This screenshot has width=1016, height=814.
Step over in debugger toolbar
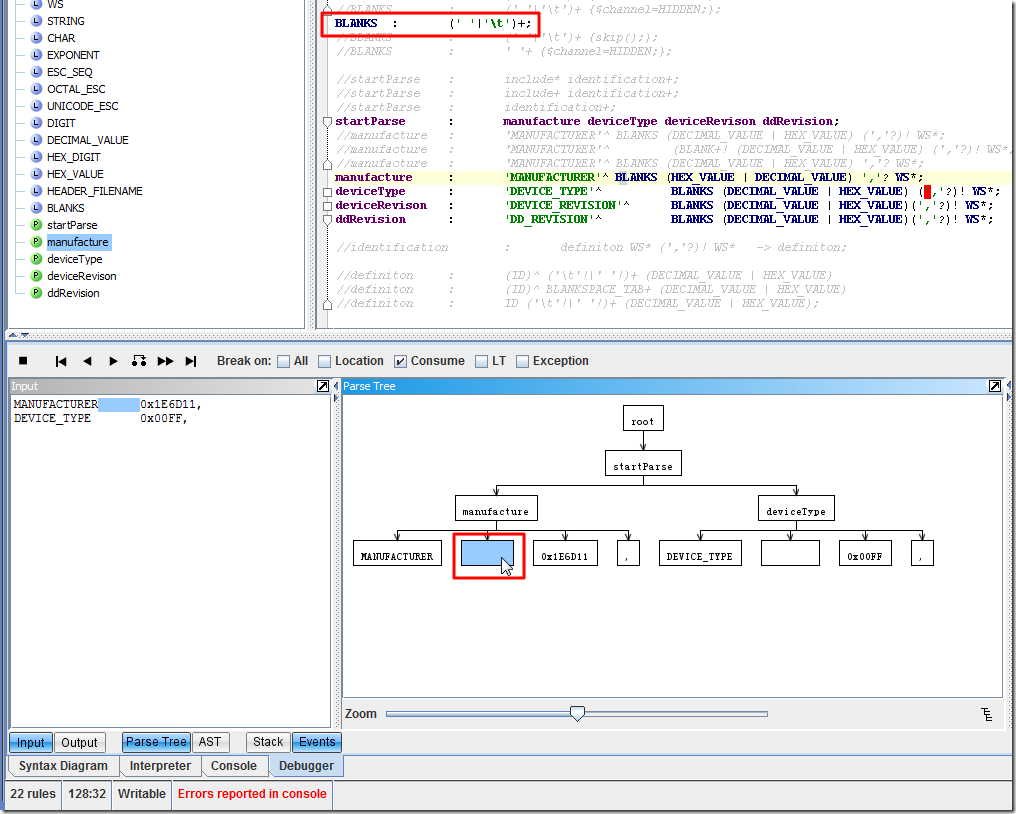tap(139, 361)
